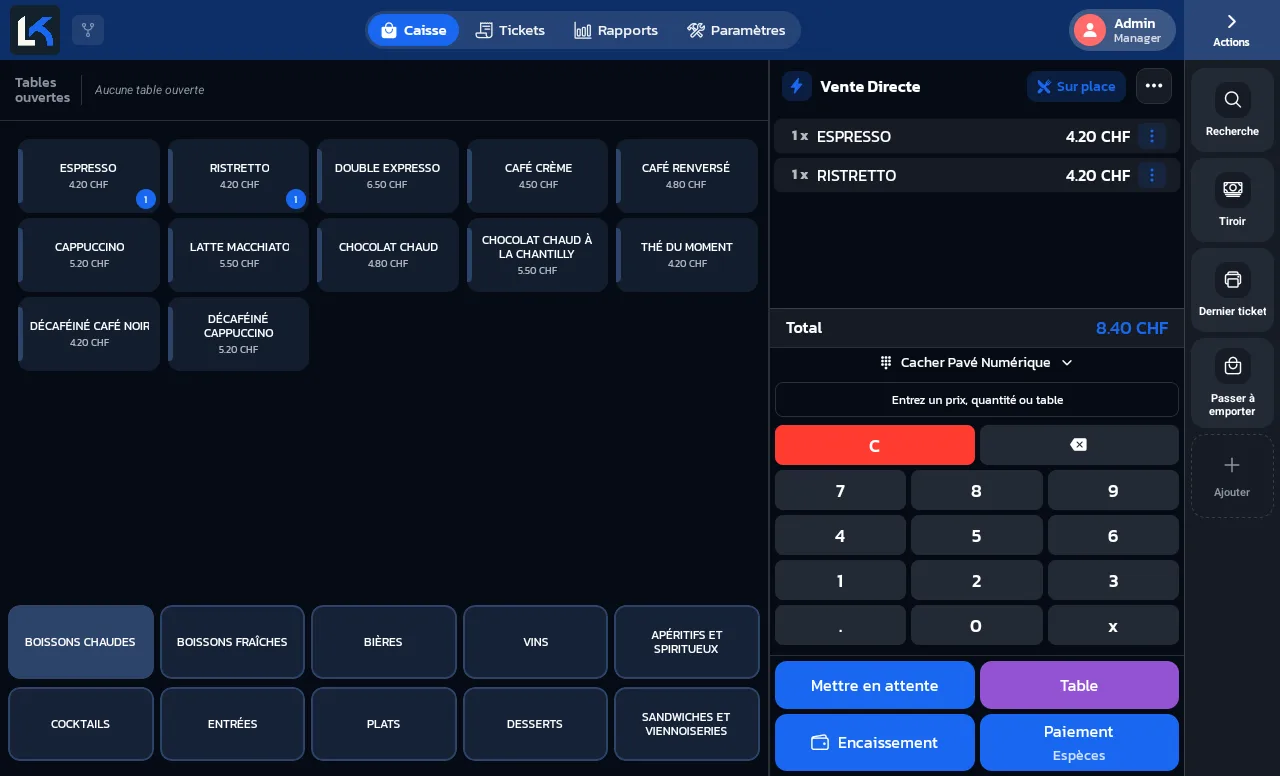
Task: Select the Desserts category
Action: click(x=536, y=724)
